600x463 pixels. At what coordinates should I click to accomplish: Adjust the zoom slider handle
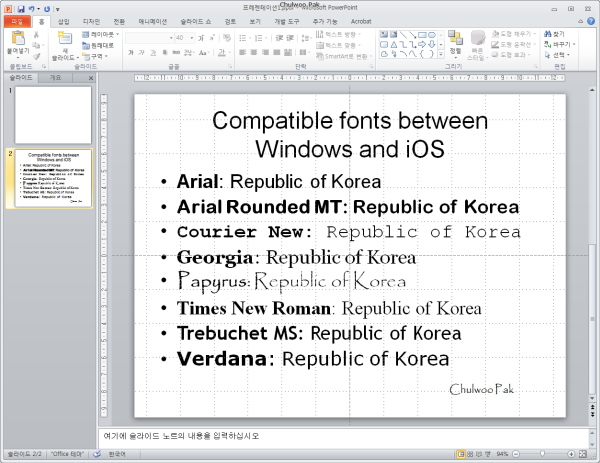coord(542,454)
